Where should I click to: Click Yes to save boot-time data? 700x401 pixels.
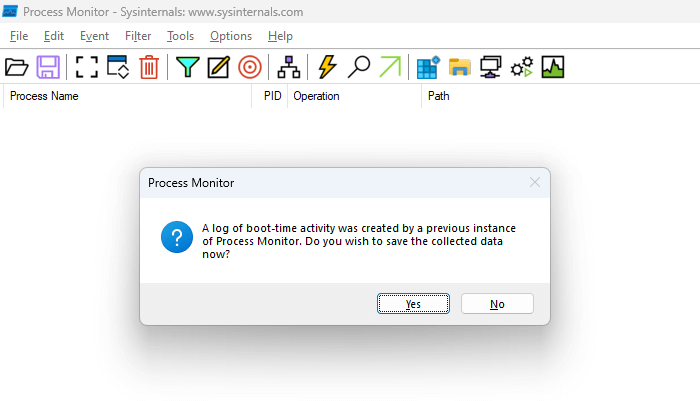coord(413,304)
